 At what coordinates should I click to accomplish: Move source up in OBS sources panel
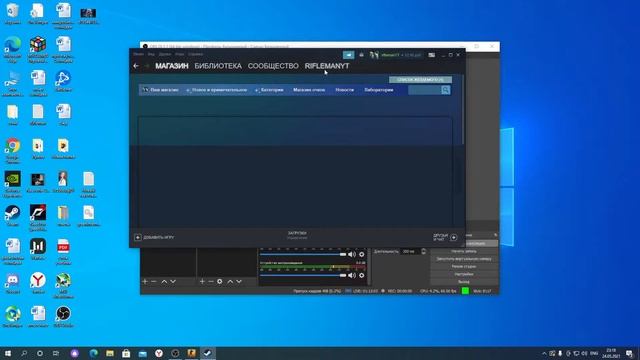point(230,282)
